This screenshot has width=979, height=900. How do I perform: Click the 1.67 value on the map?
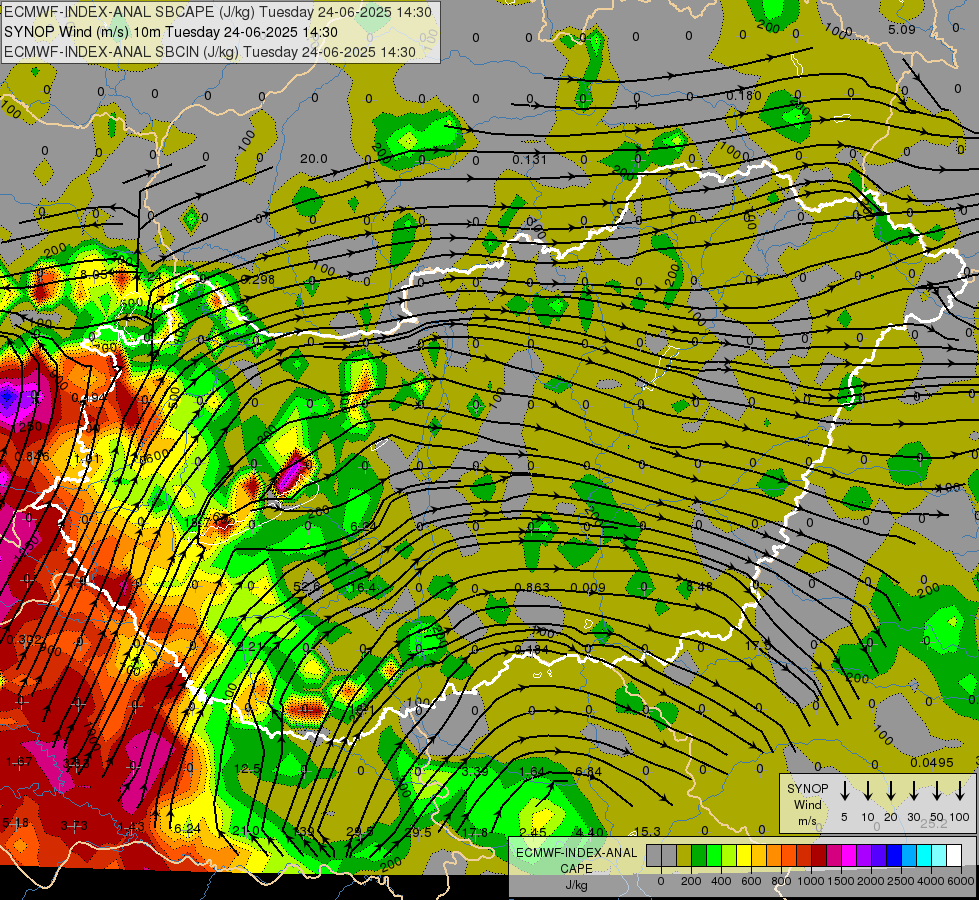coord(19,761)
